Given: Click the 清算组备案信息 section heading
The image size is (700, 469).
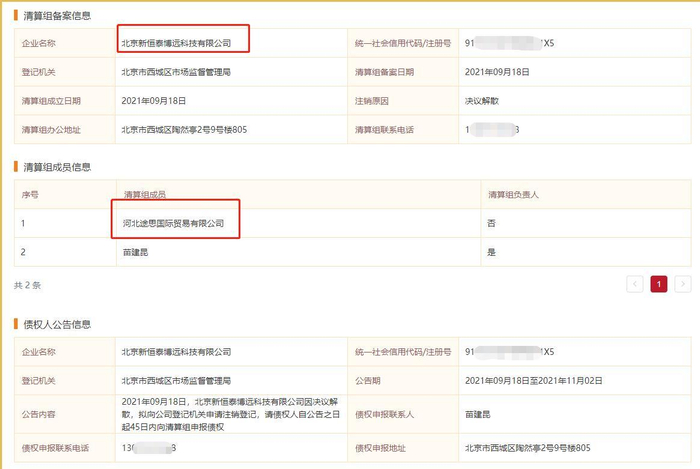Looking at the screenshot, I should [x=57, y=16].
